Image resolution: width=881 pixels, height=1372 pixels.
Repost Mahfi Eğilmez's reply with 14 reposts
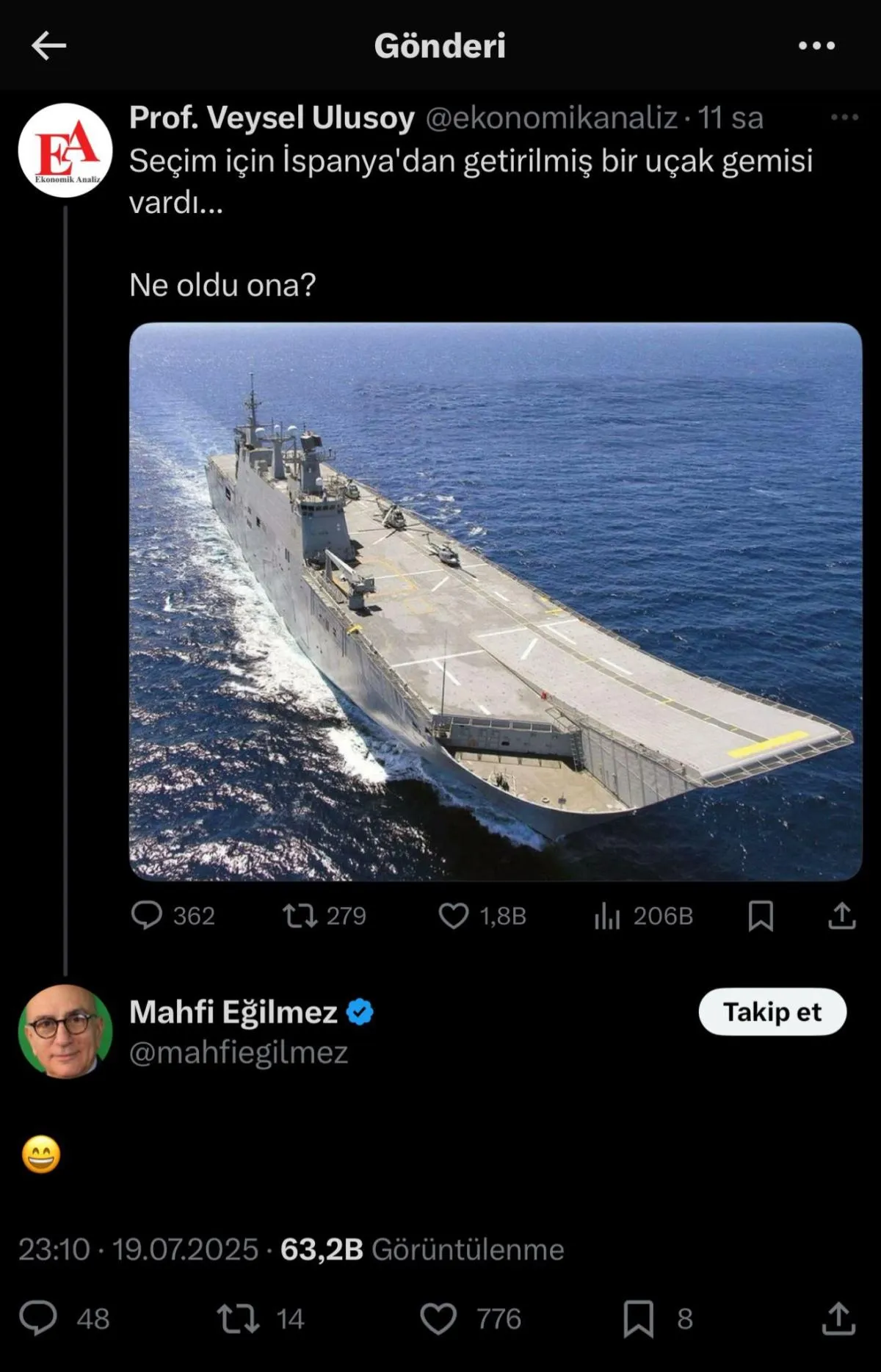point(239,1318)
